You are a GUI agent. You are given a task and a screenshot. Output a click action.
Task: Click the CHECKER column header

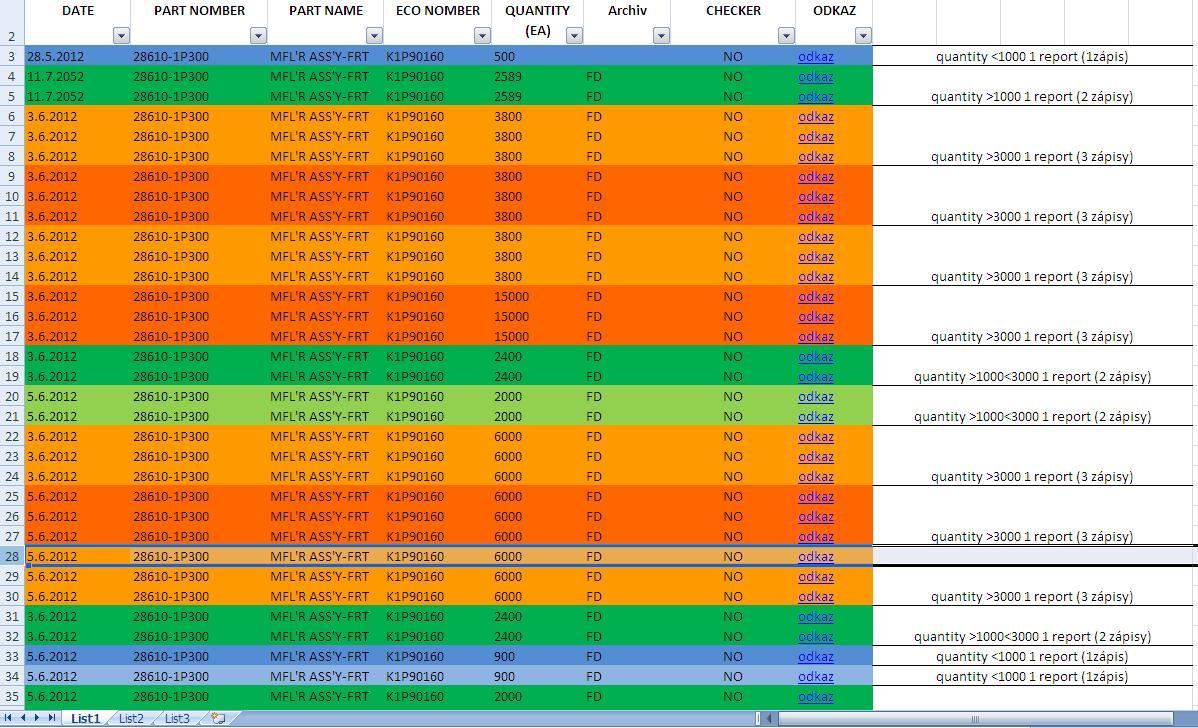click(733, 11)
